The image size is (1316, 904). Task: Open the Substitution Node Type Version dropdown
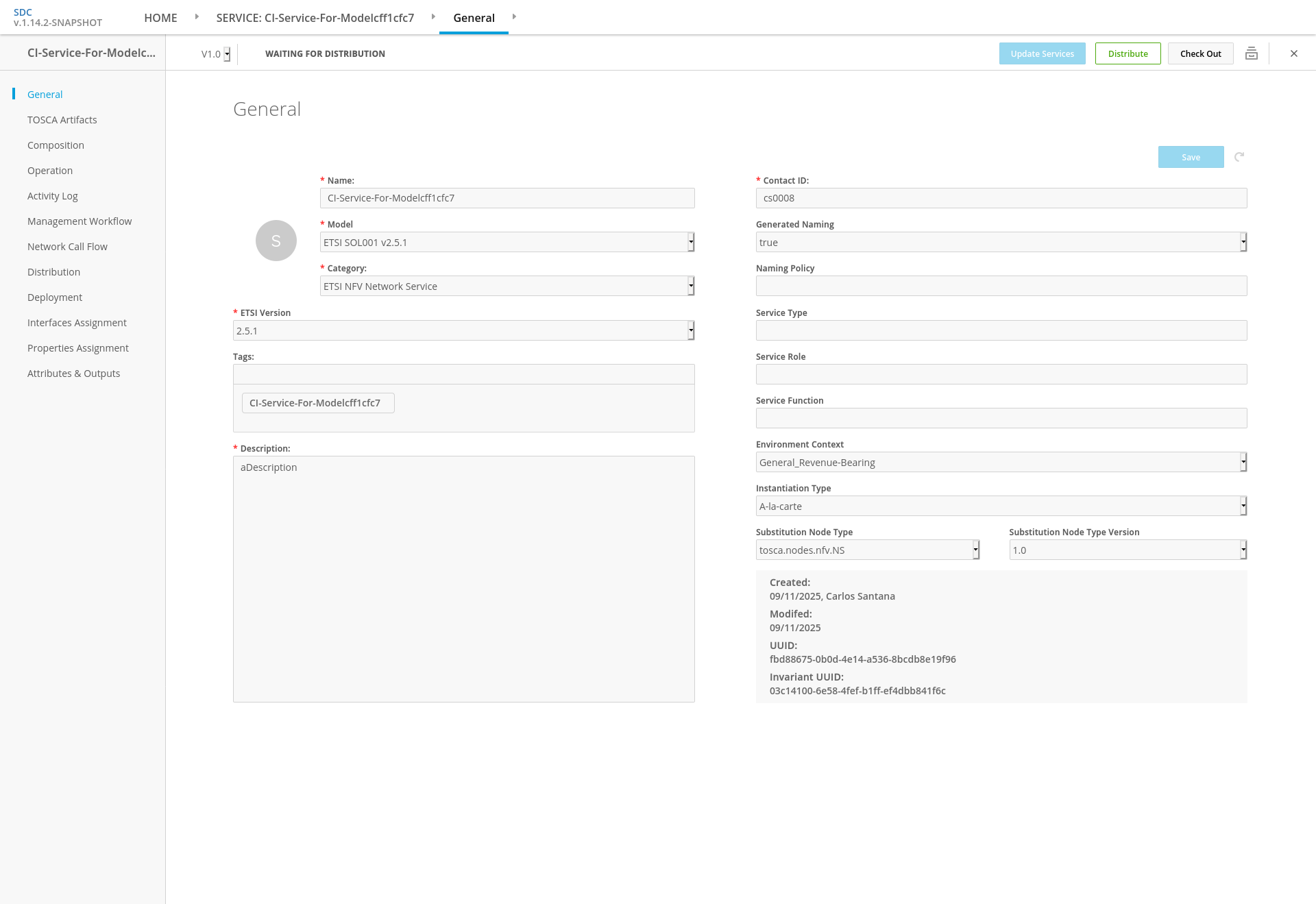click(1128, 550)
